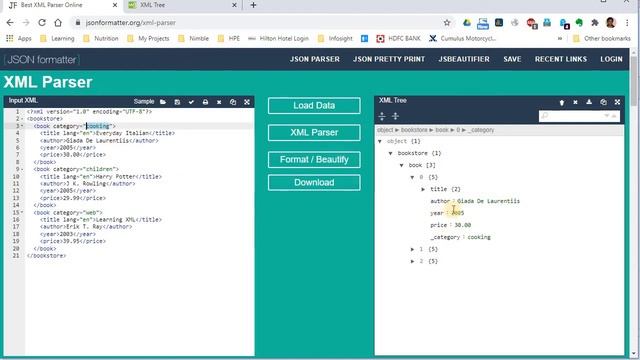Click the XML Parser button
640x360 pixels.
314,133
